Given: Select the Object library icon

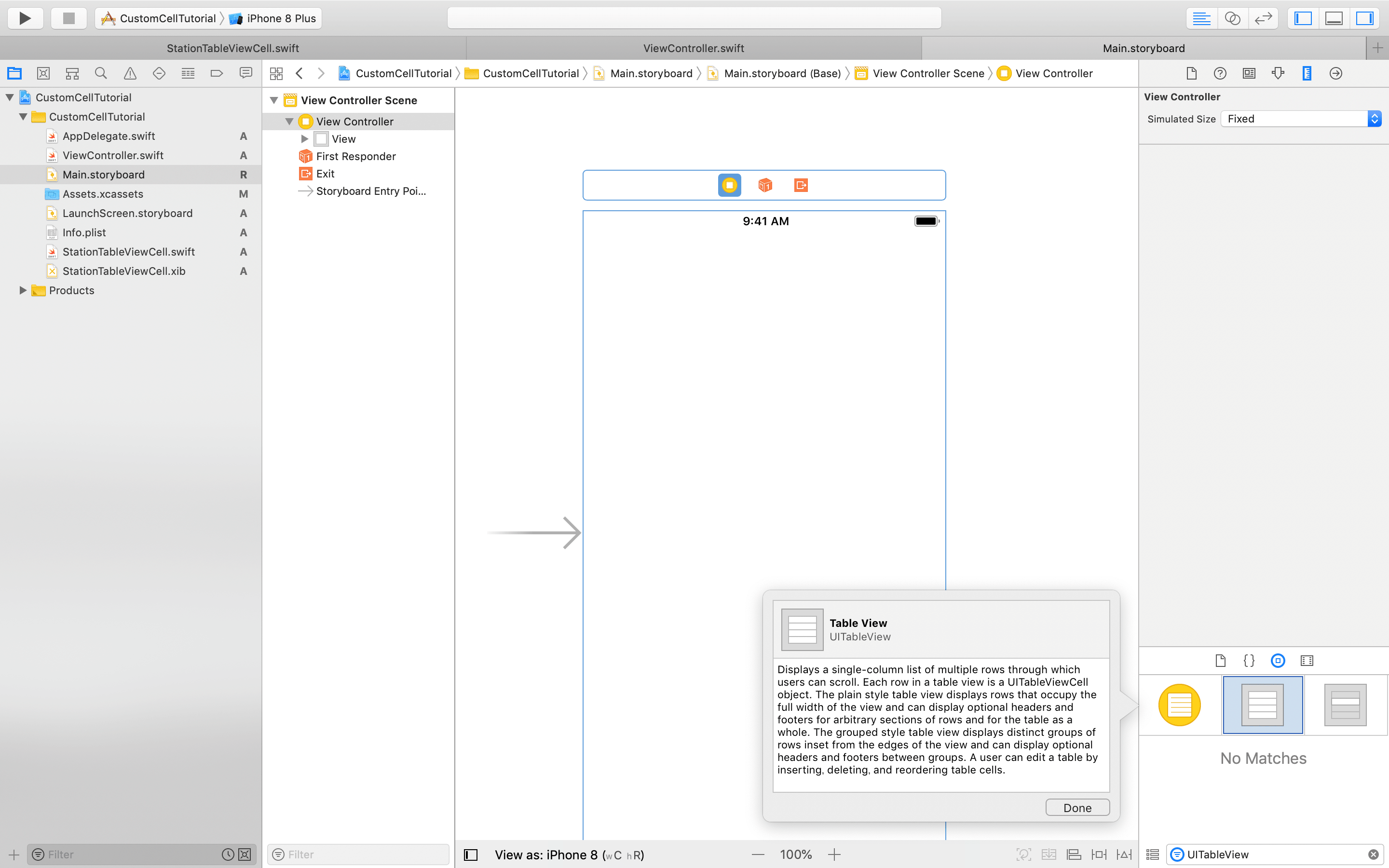Looking at the screenshot, I should (1278, 661).
